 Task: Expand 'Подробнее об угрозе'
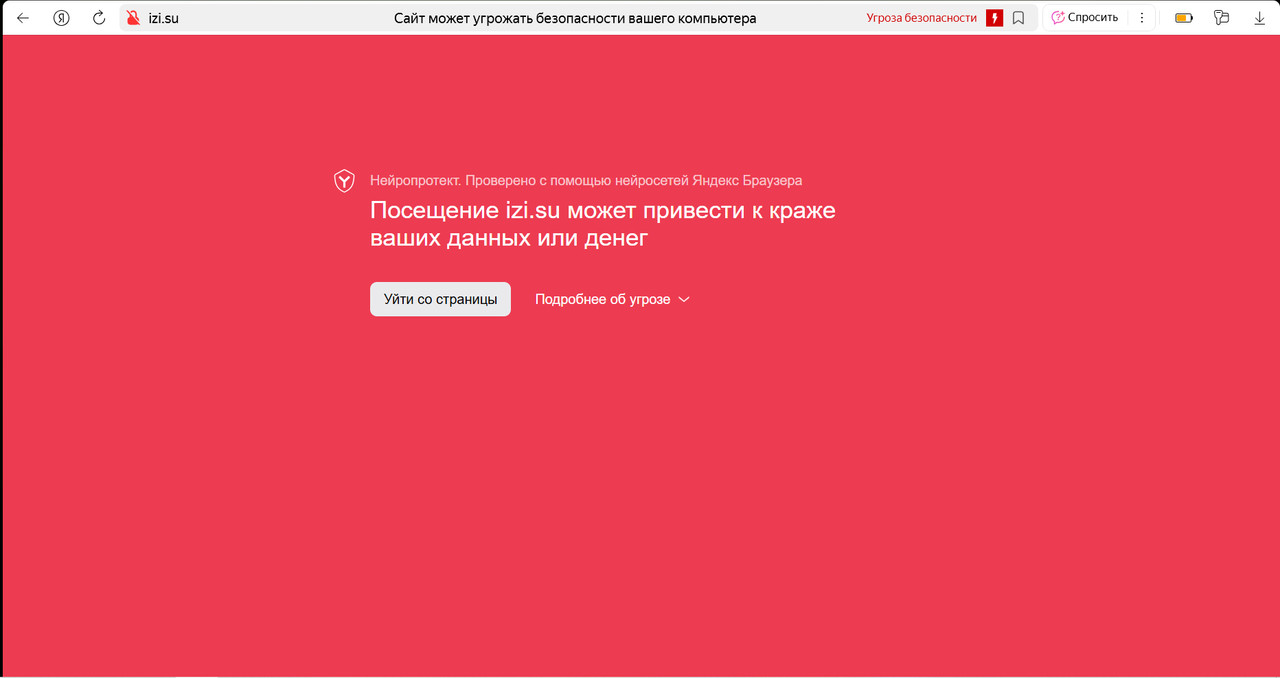[613, 299]
